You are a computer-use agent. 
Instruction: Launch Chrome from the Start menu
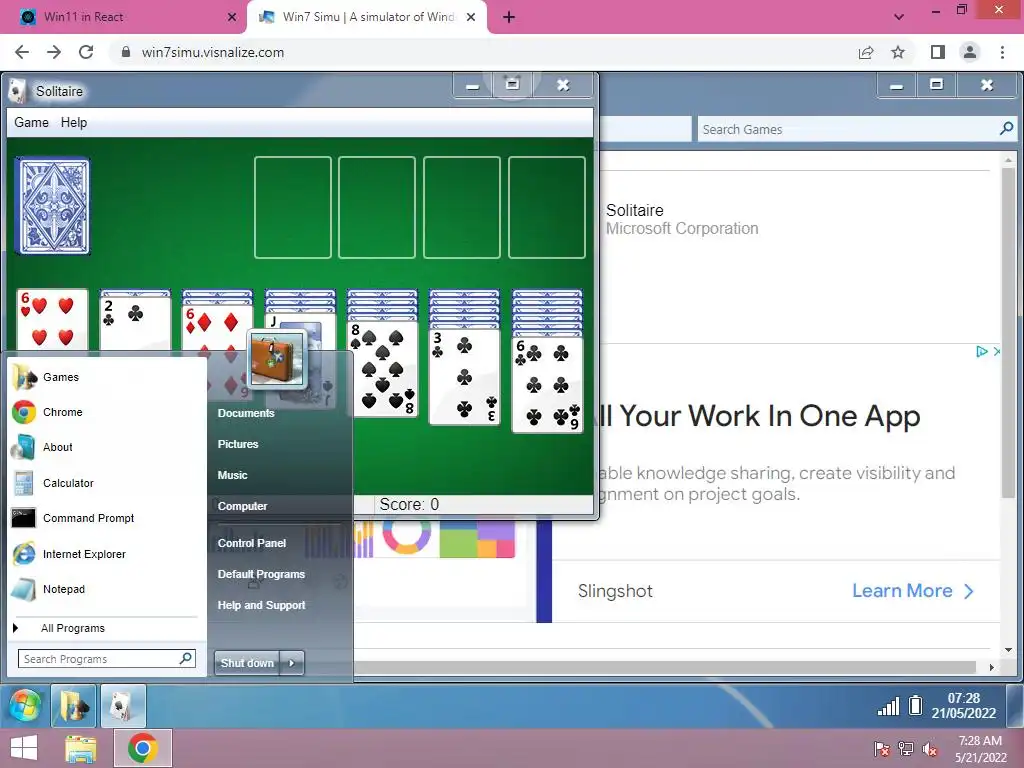point(63,412)
